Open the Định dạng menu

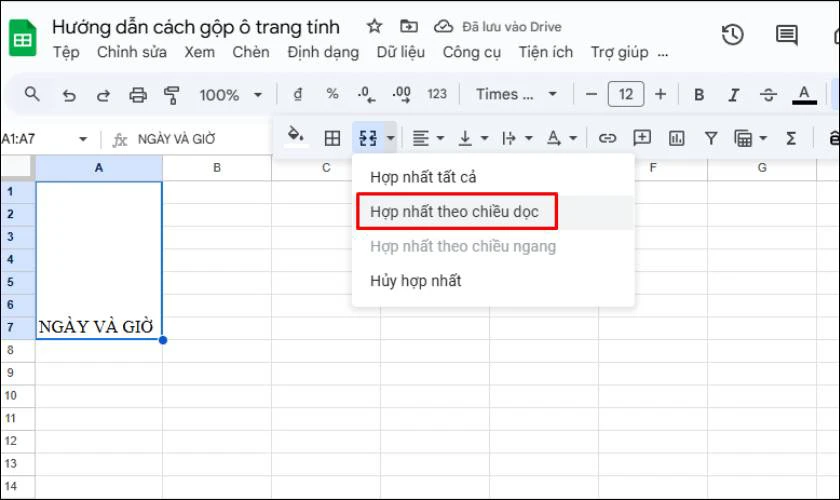tap(323, 52)
